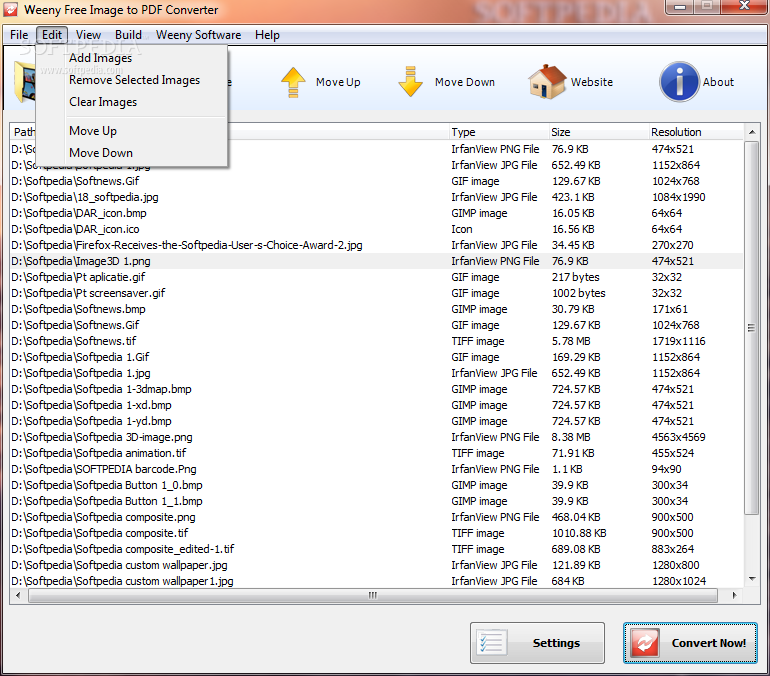Select row D:\Softpedia\SOFTPEDIA barcode.Png

[377, 469]
